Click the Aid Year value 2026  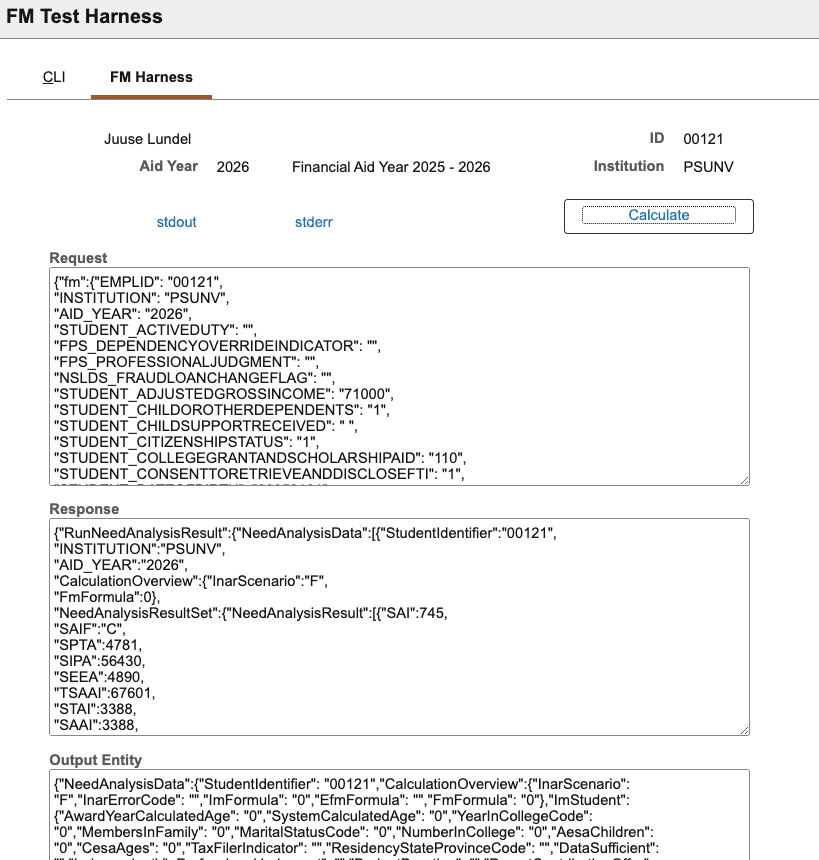pyautogui.click(x=233, y=167)
